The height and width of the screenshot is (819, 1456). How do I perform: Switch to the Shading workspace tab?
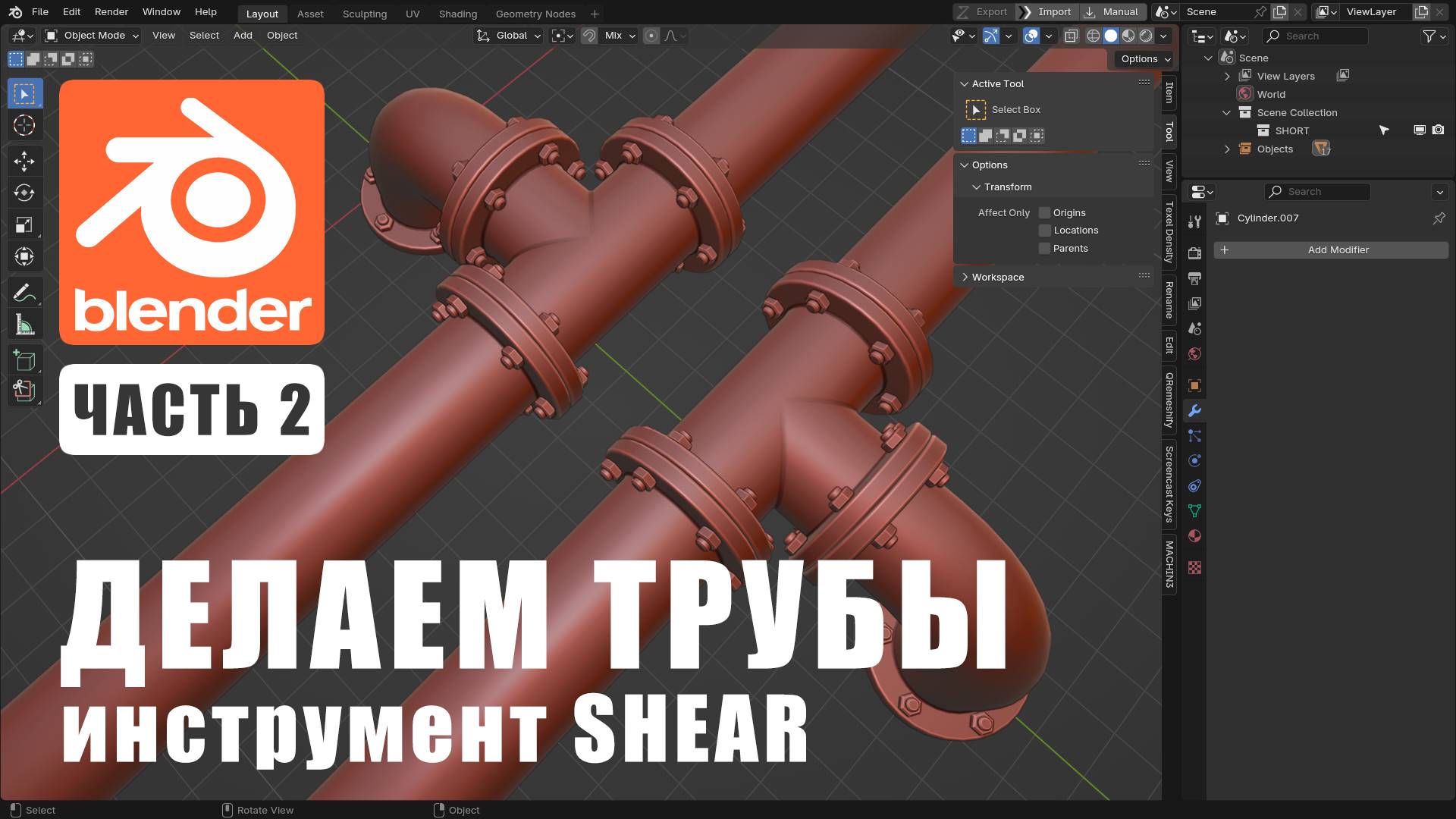point(457,14)
